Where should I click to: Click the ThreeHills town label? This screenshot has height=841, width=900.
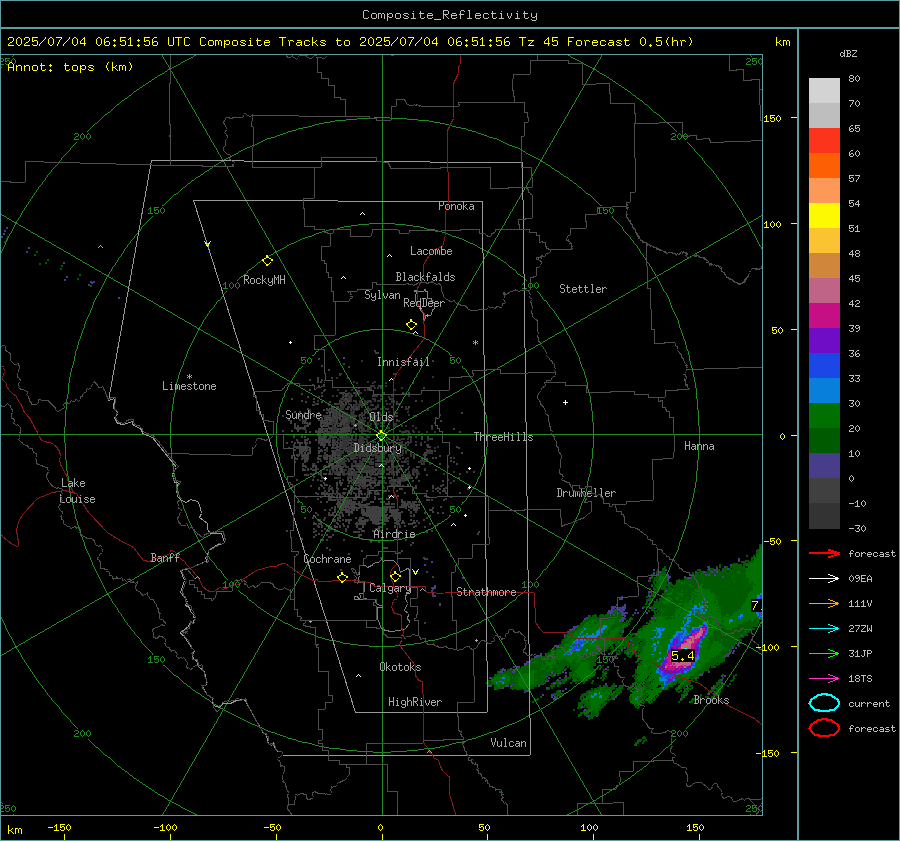tap(503, 437)
